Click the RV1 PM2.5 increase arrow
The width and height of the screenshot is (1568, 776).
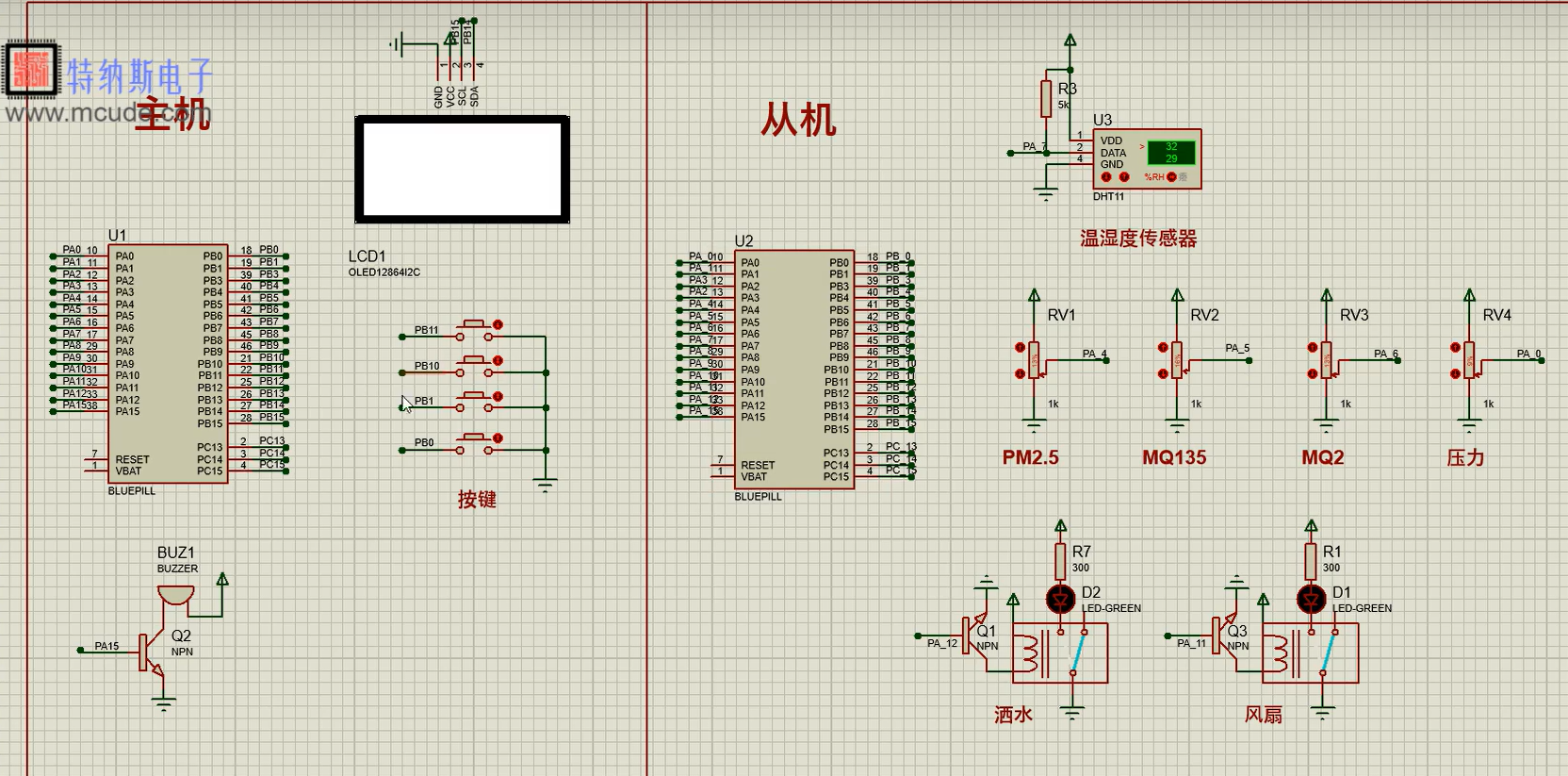point(1020,348)
